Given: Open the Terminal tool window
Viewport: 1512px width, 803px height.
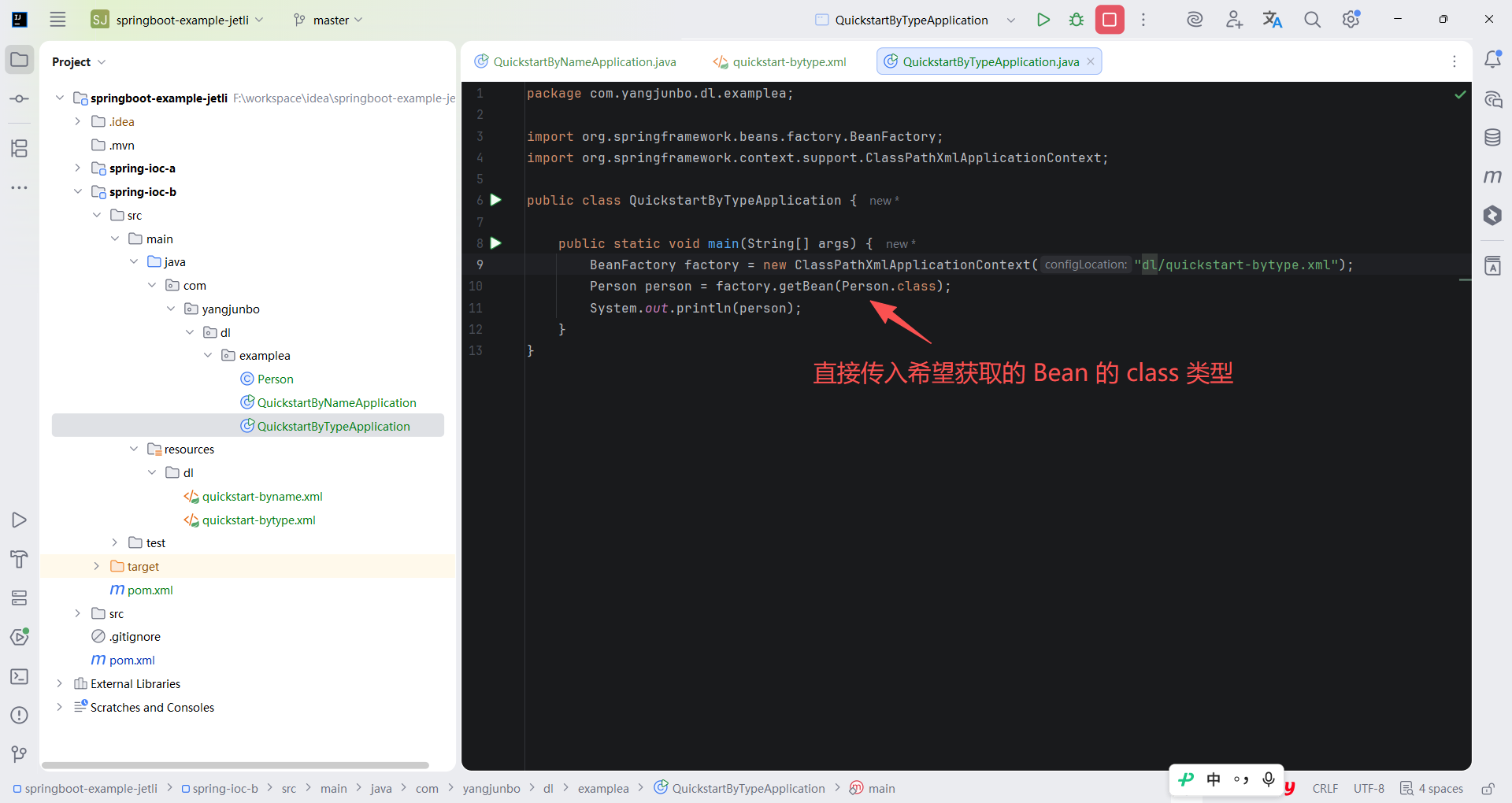Looking at the screenshot, I should click(20, 676).
